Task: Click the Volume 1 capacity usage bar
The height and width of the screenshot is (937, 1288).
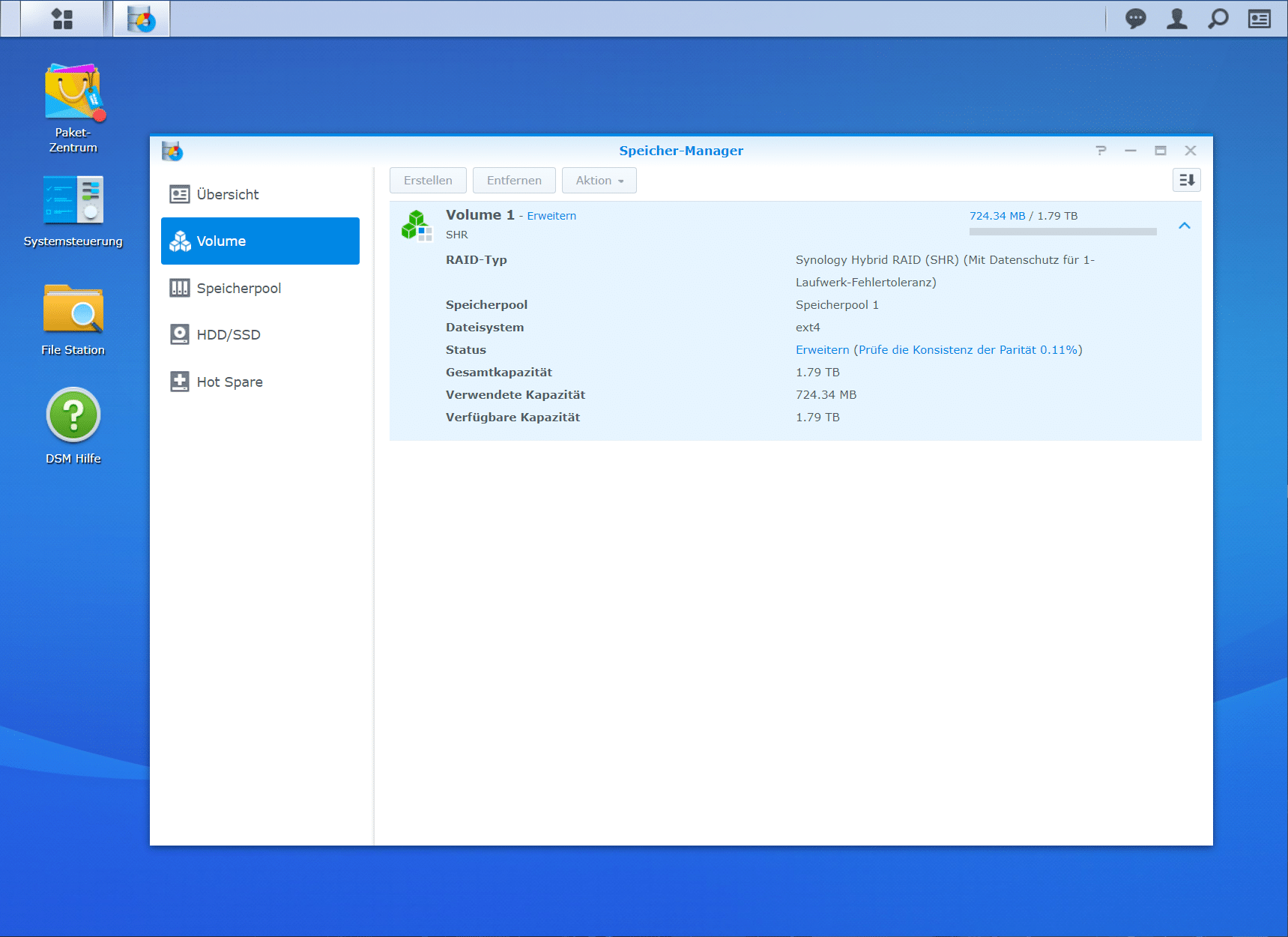Action: click(1062, 232)
